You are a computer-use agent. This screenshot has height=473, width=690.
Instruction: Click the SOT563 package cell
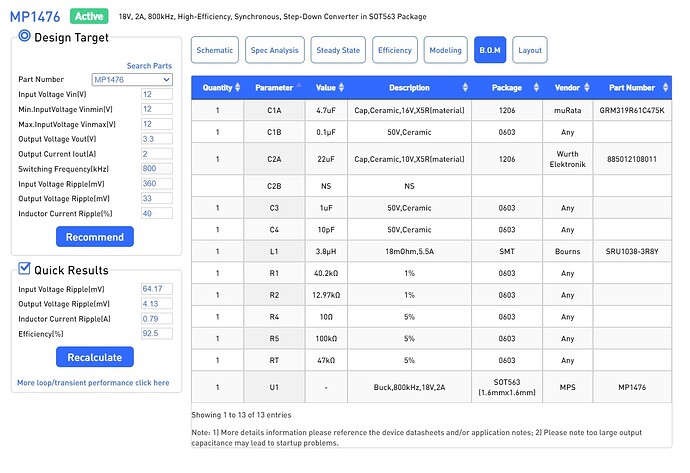coord(507,387)
